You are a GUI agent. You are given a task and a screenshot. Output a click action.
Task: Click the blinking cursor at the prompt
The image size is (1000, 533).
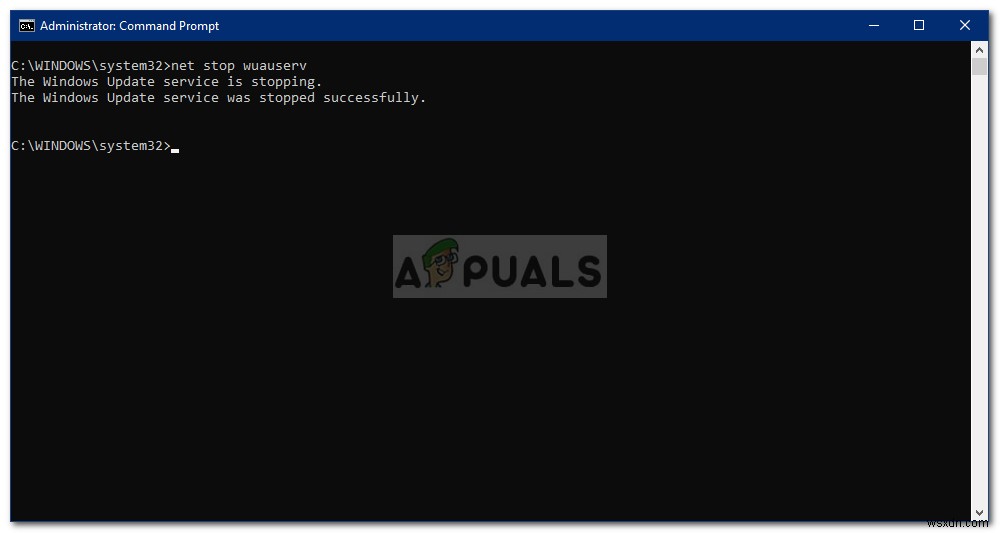pyautogui.click(x=175, y=151)
